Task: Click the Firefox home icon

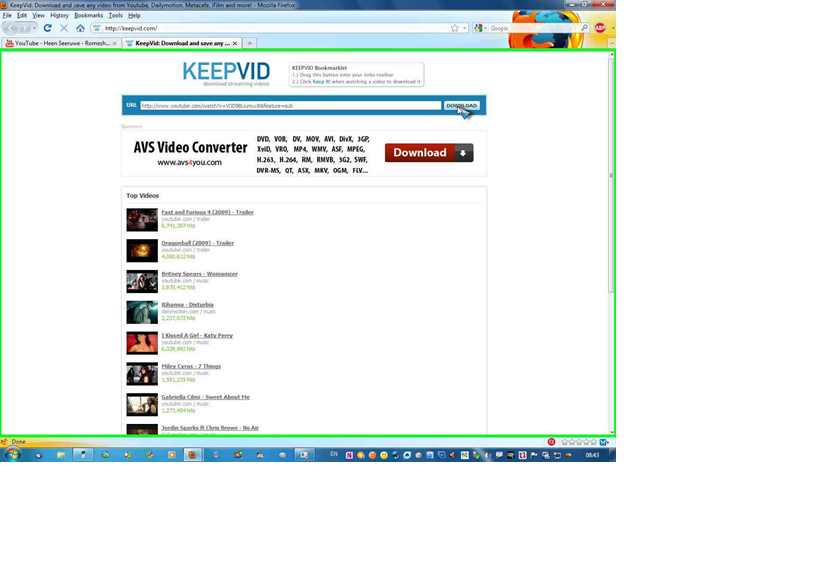Action: point(80,28)
